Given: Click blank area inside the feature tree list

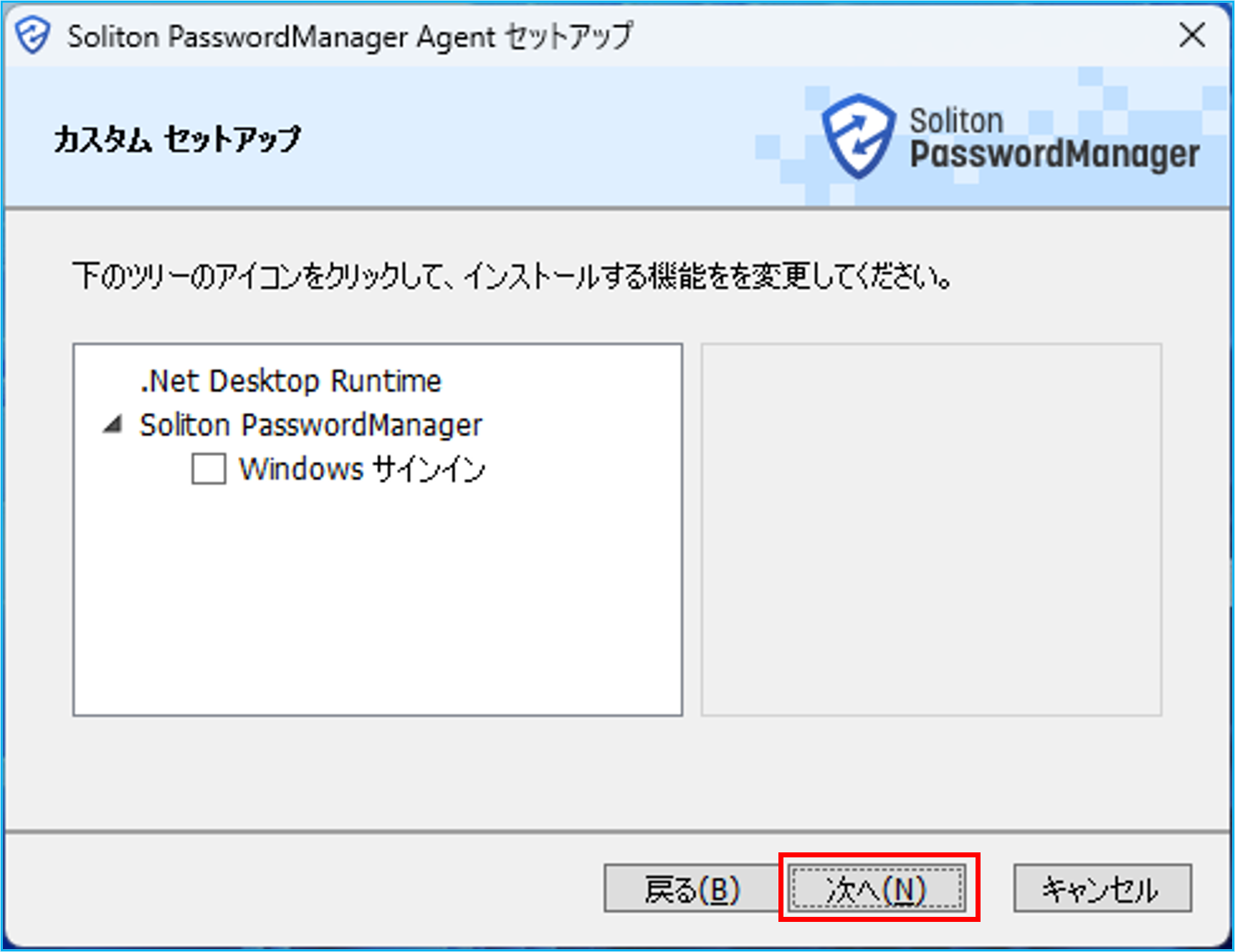Looking at the screenshot, I should pyautogui.click(x=378, y=602).
